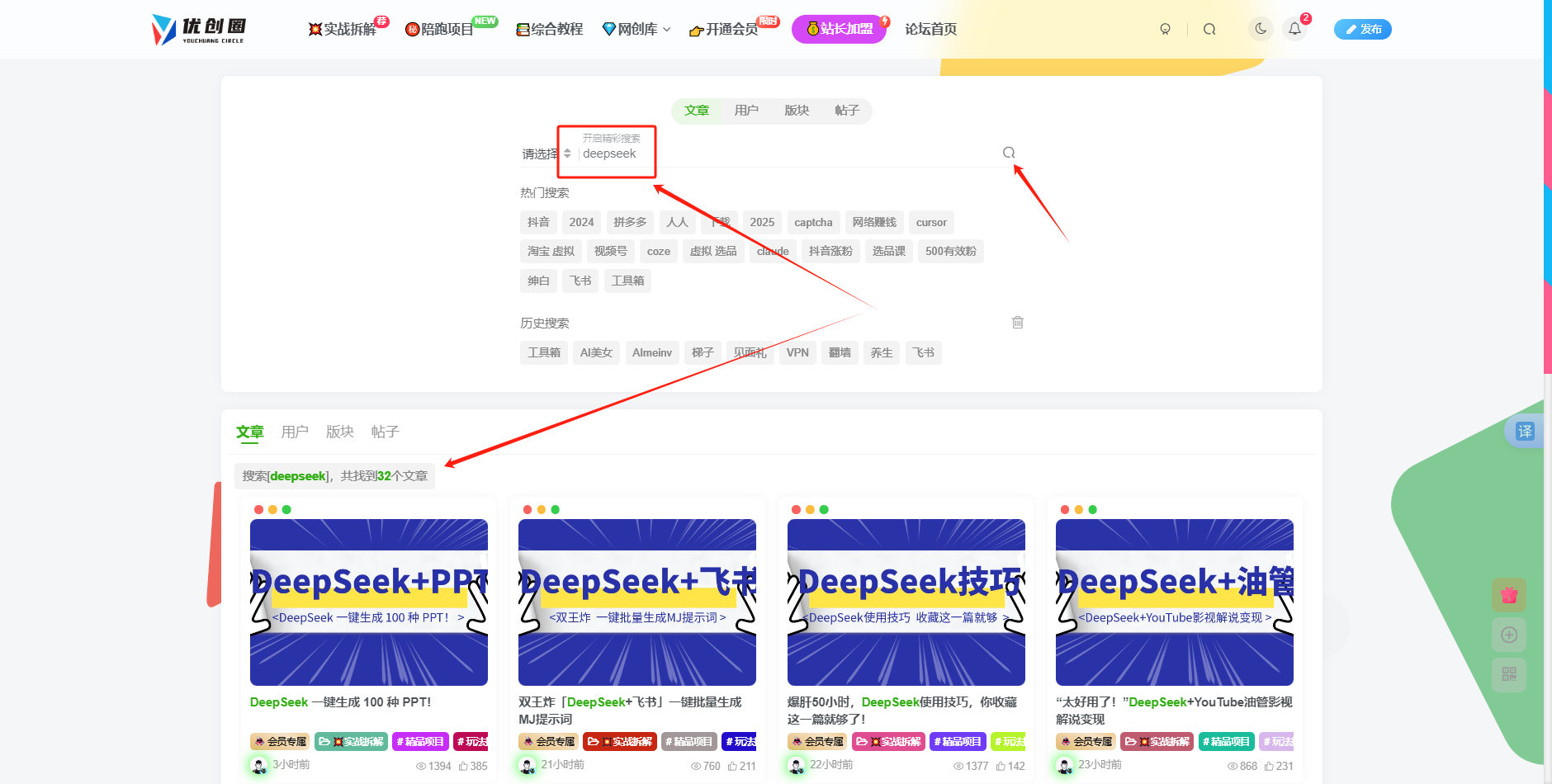Select the 帖子 search type pill
The image size is (1552, 784).
click(847, 111)
